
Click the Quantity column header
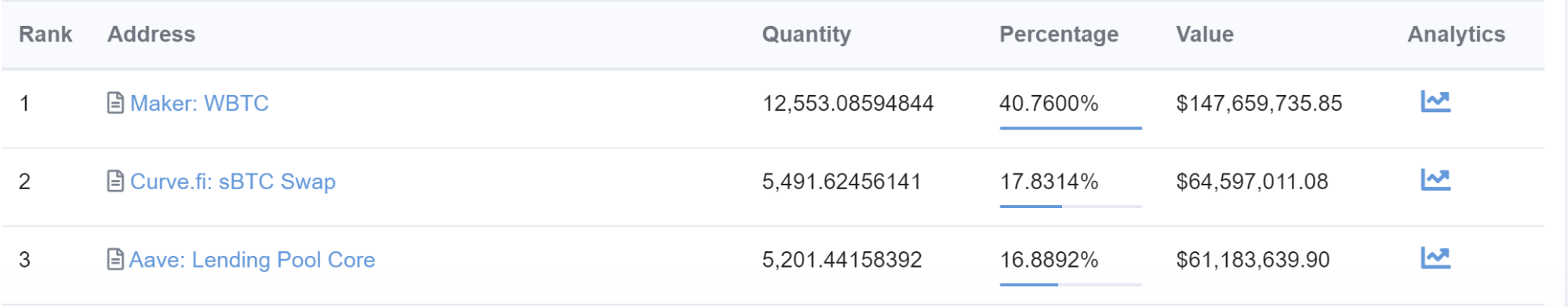coord(806,35)
